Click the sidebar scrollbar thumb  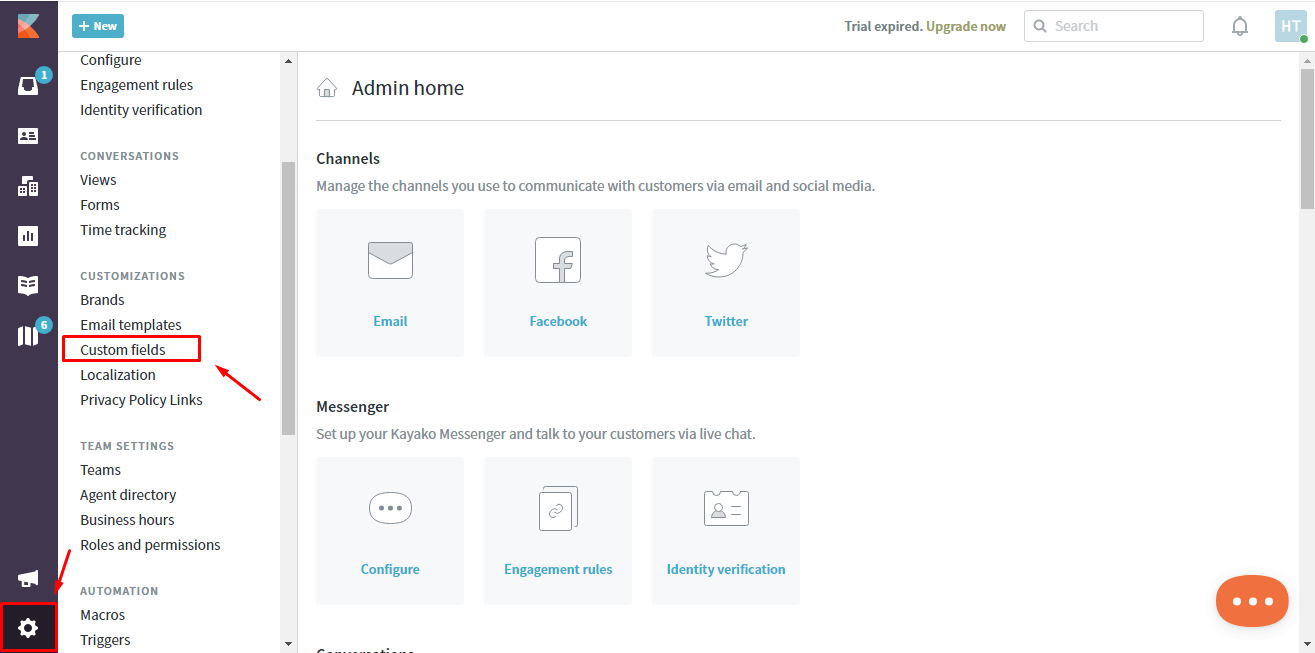[x=289, y=298]
